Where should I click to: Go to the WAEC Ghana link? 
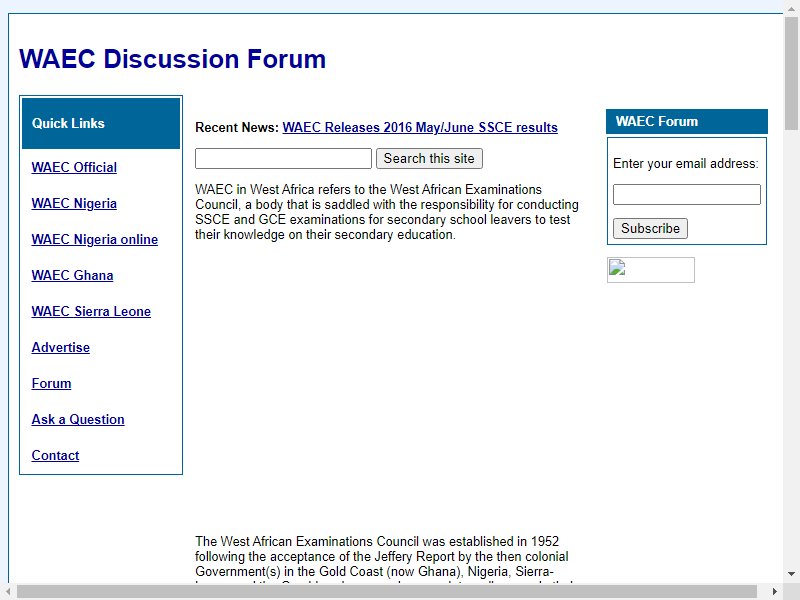72,276
